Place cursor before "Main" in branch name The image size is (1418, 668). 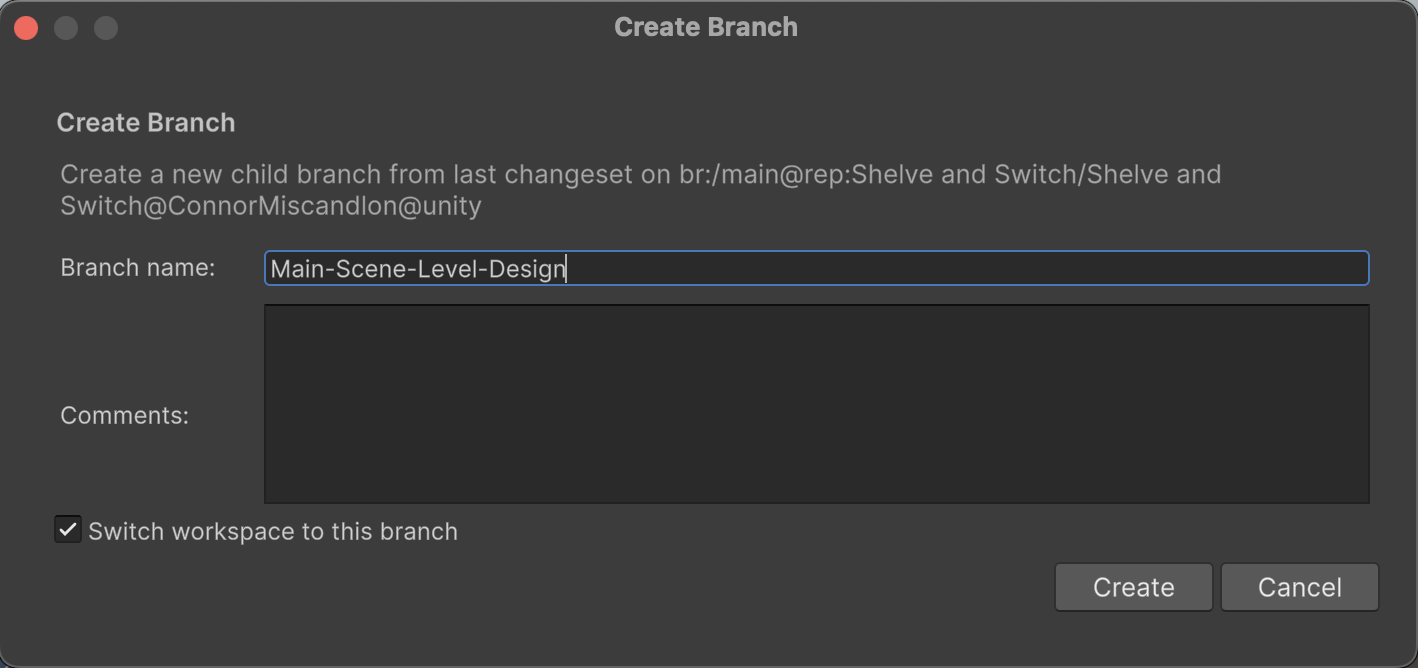pyautogui.click(x=271, y=269)
